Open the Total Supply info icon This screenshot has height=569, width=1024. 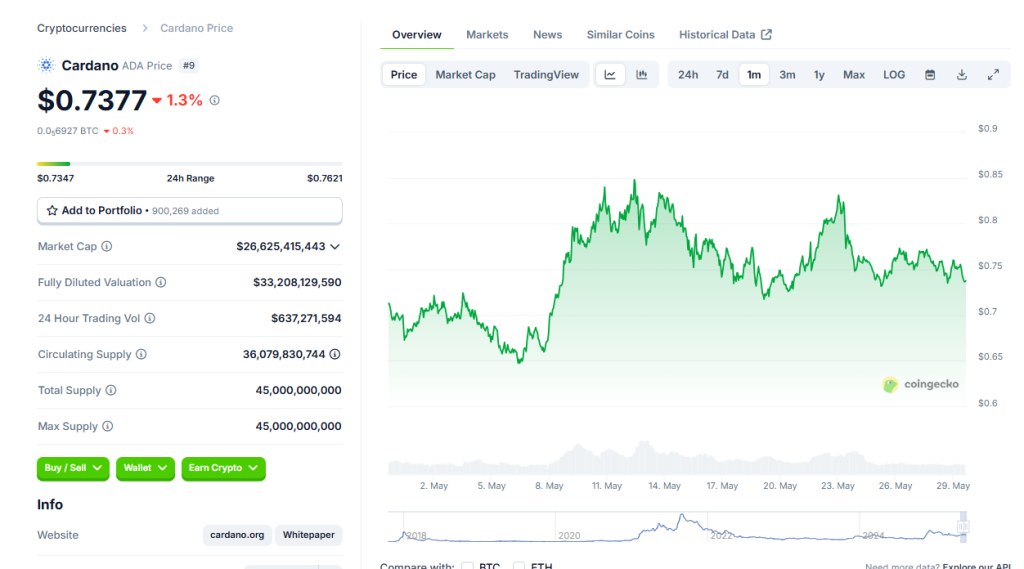click(111, 390)
